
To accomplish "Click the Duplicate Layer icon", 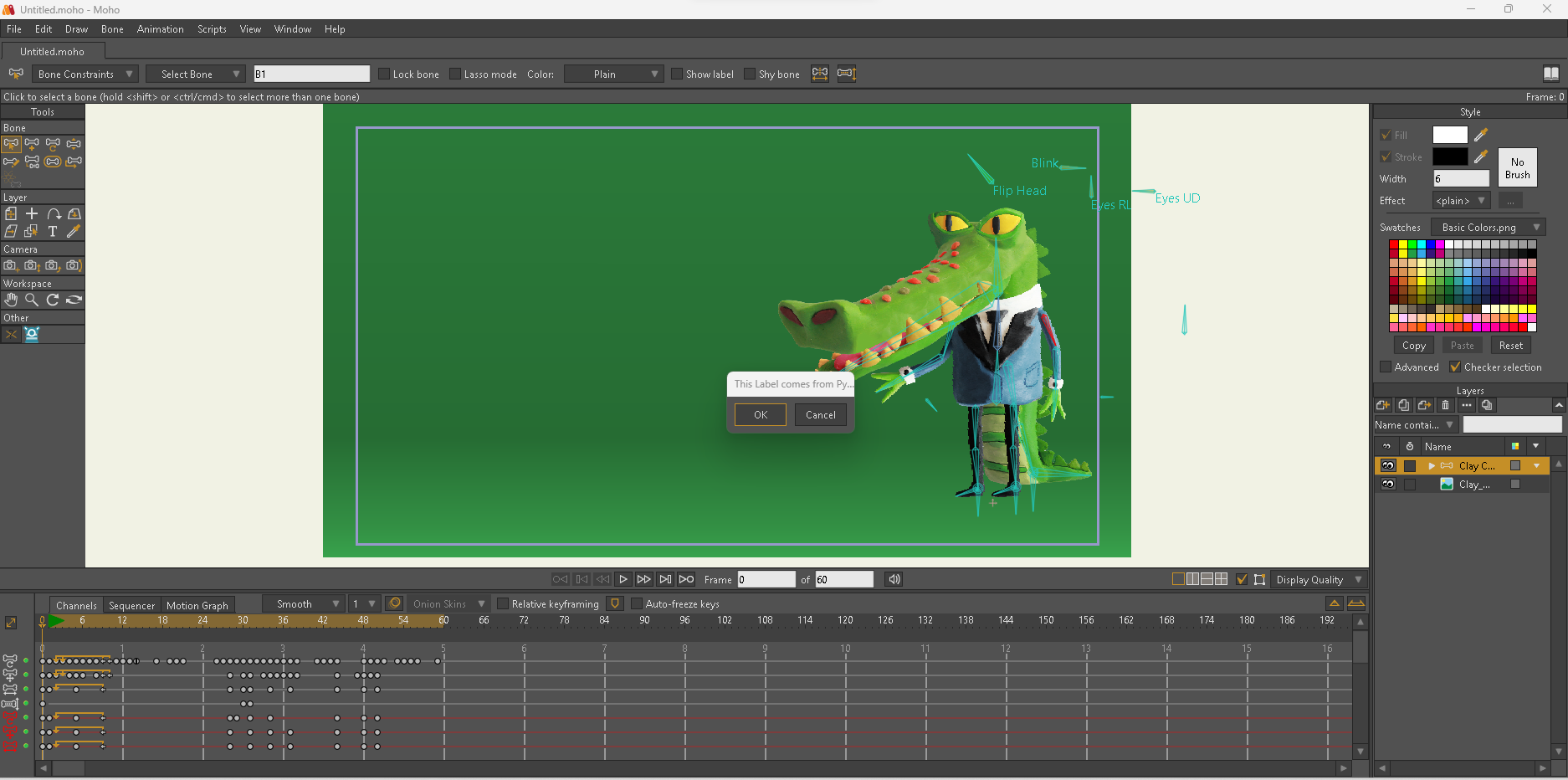I will pos(1404,405).
